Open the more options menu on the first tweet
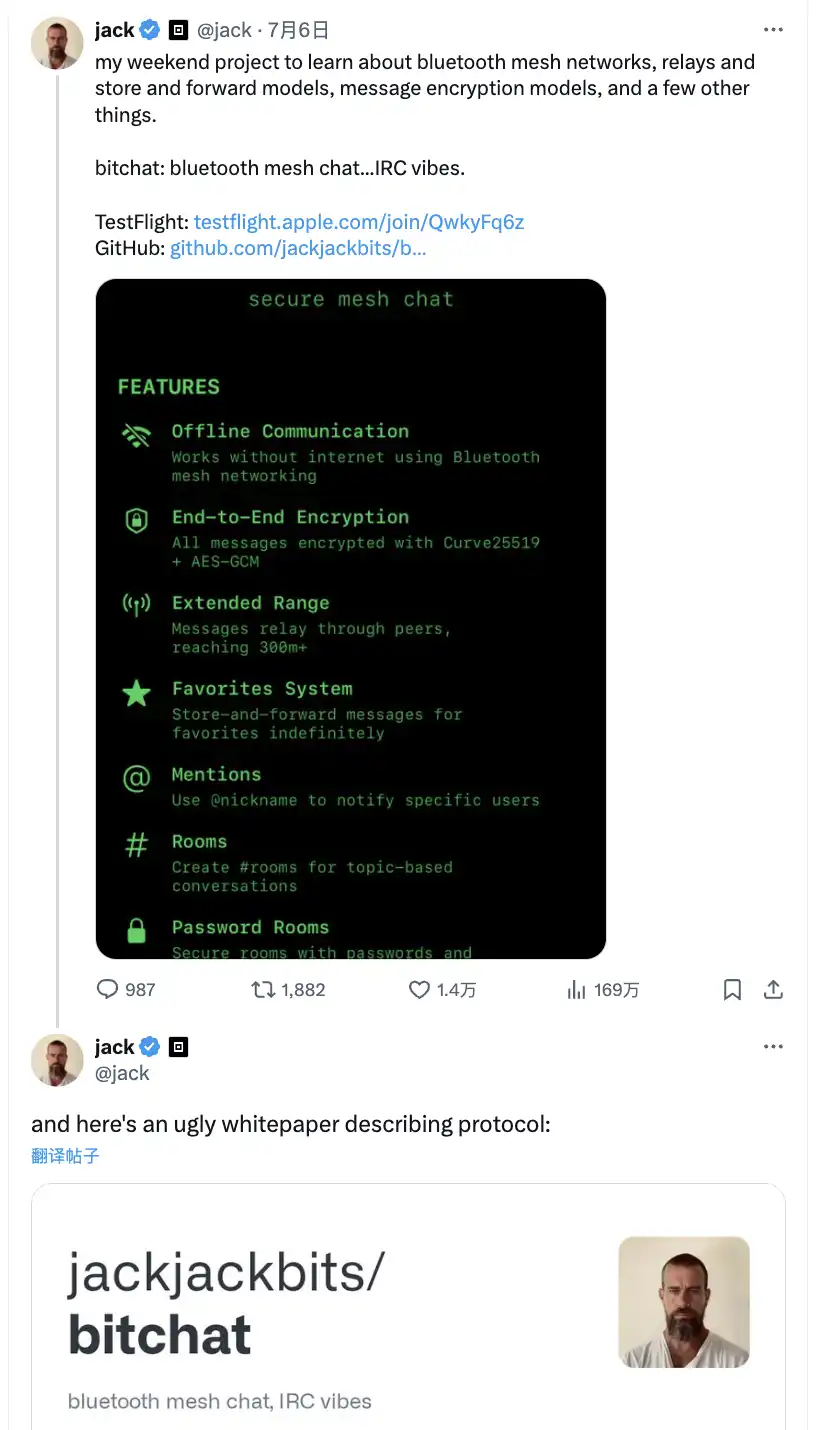This screenshot has height=1430, width=816. tap(773, 29)
